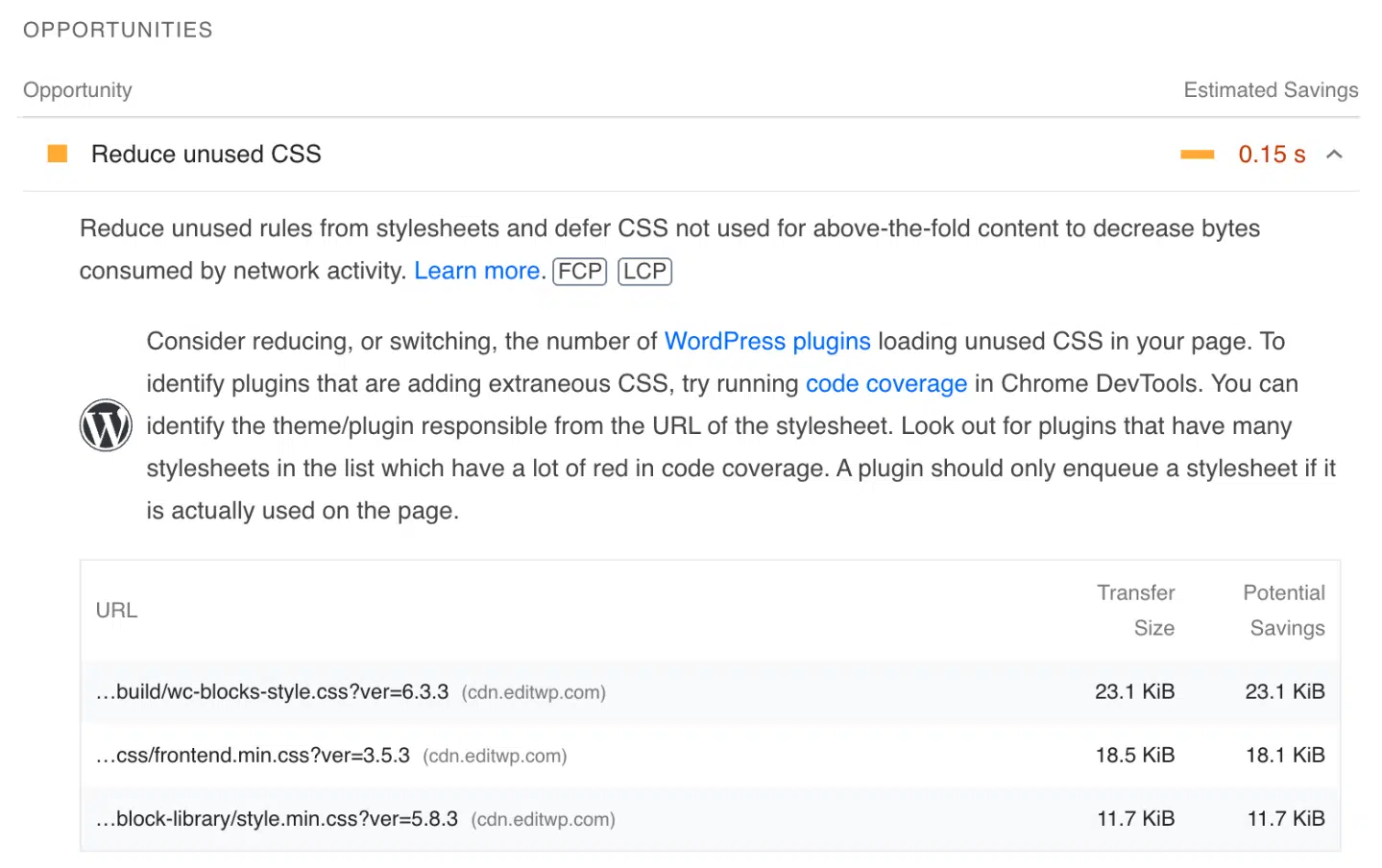This screenshot has width=1382, height=868.
Task: Click the LCP metric badge
Action: point(644,272)
